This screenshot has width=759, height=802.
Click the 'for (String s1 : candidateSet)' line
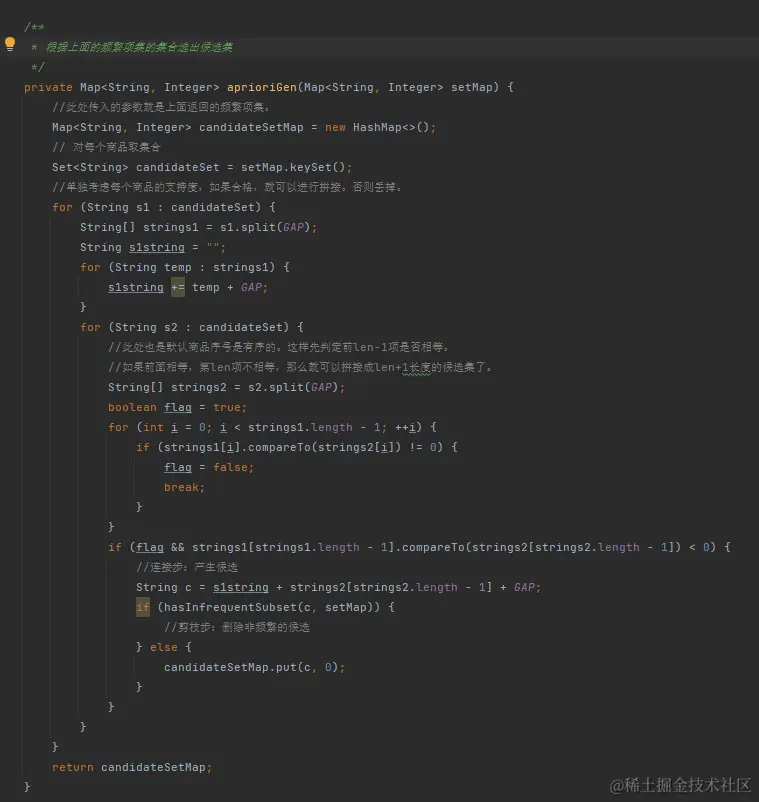(164, 207)
